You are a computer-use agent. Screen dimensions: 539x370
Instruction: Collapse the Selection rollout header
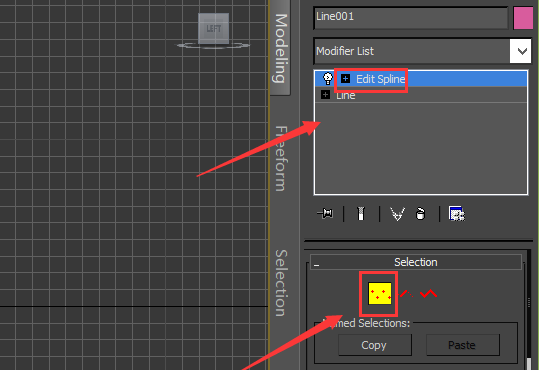point(416,262)
